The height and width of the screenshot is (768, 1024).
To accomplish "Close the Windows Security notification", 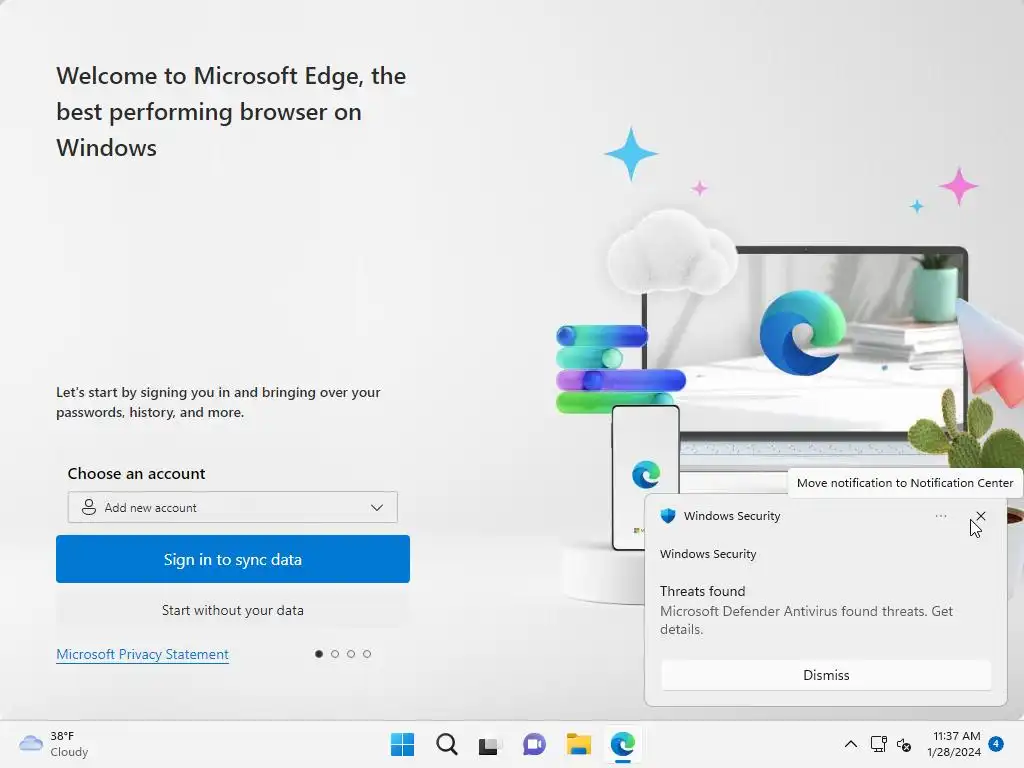I will [x=980, y=516].
